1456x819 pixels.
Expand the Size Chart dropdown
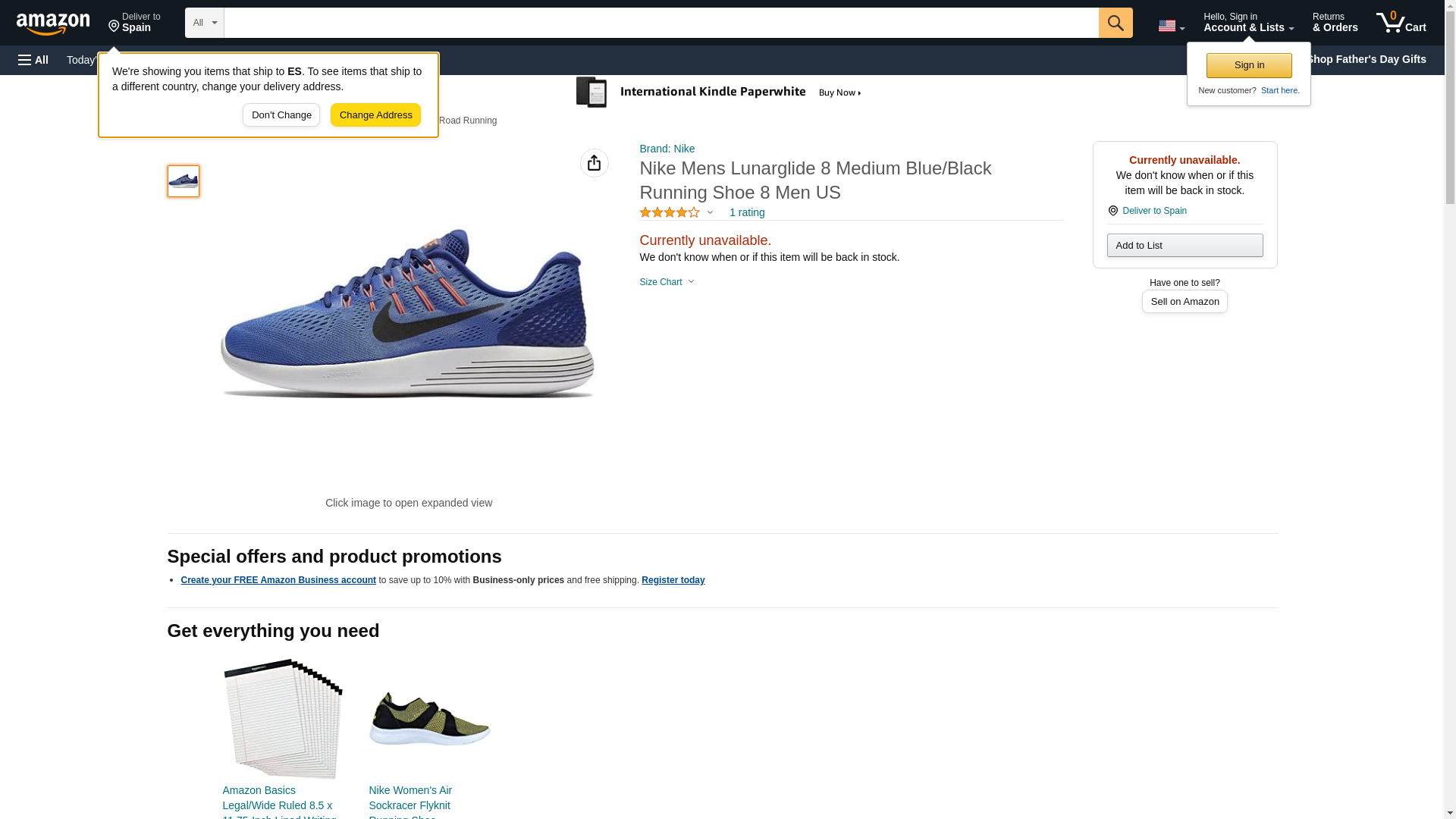(x=667, y=282)
